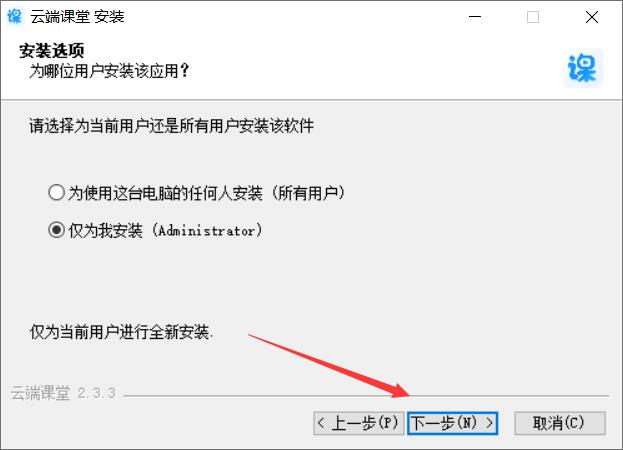Click the 为哪位用户安装该应用？ subtitle
Screen dimensions: 623x450
coord(109,71)
